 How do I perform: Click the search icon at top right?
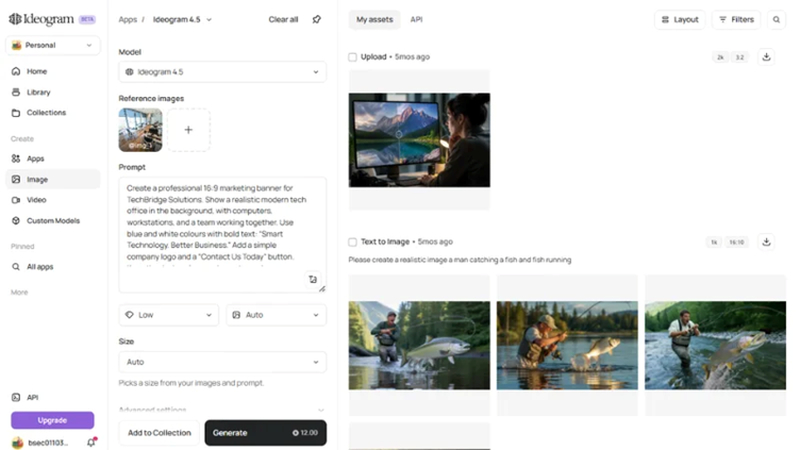[x=776, y=19]
